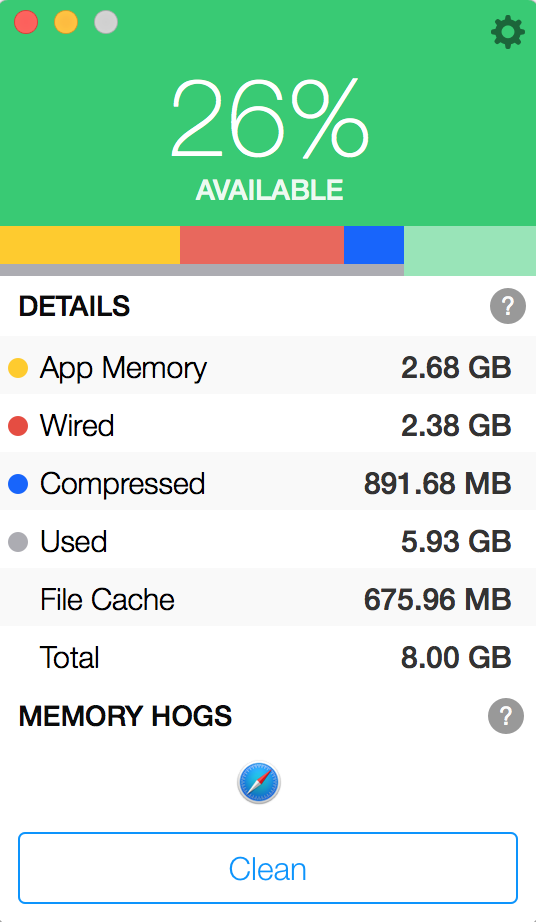Close the window with the red button
The width and height of the screenshot is (536, 922).
click(x=26, y=22)
